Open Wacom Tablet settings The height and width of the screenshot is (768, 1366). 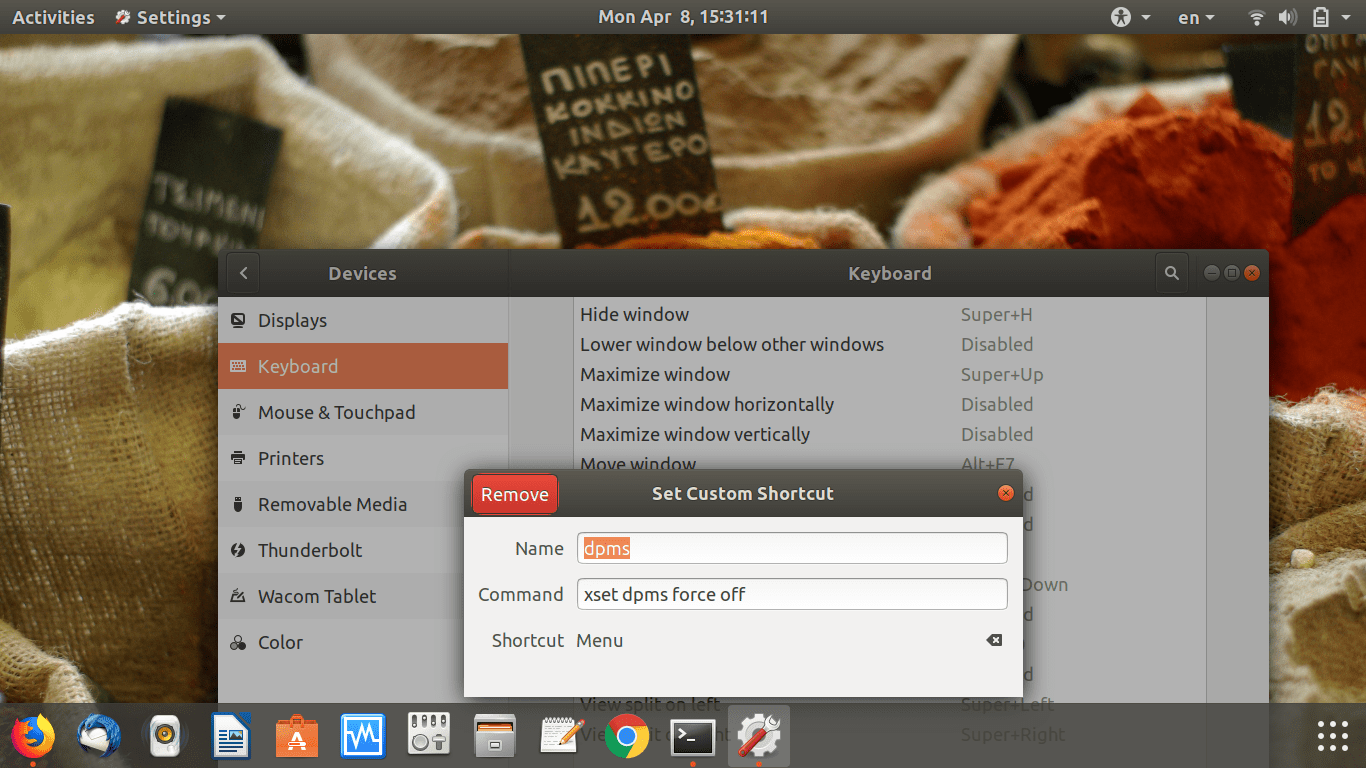(341, 596)
